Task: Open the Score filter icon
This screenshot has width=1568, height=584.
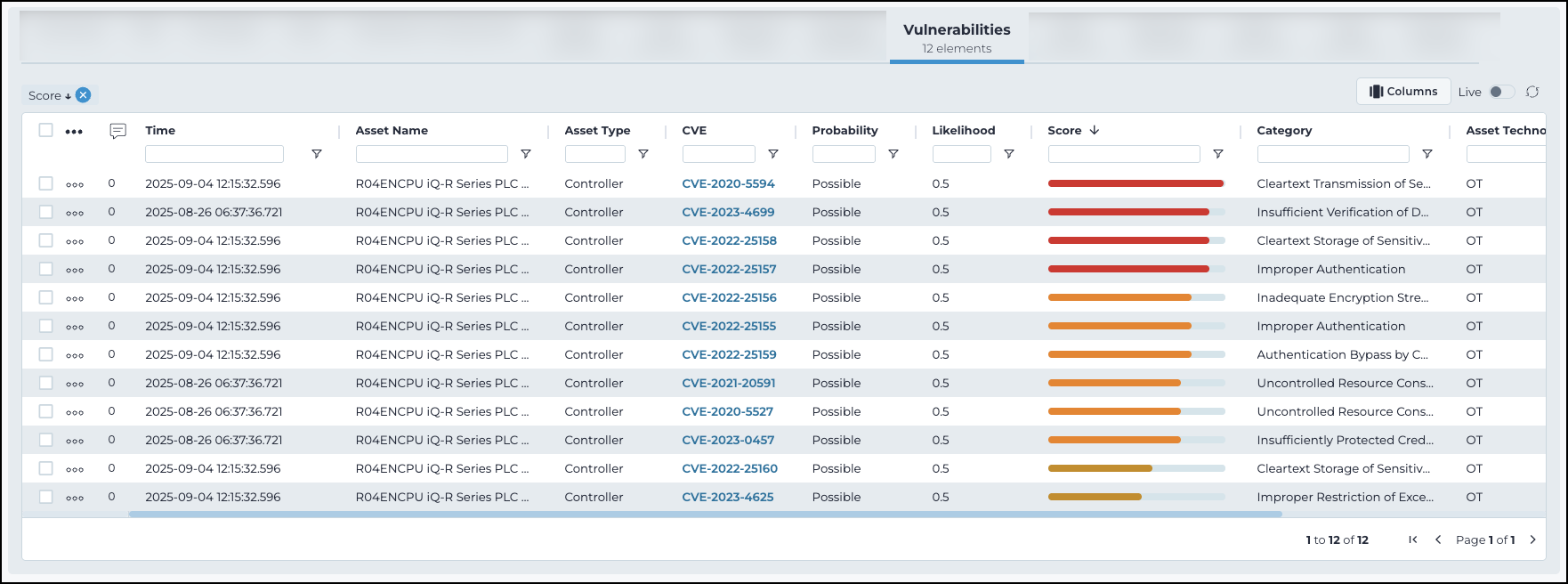Action: tap(1218, 154)
